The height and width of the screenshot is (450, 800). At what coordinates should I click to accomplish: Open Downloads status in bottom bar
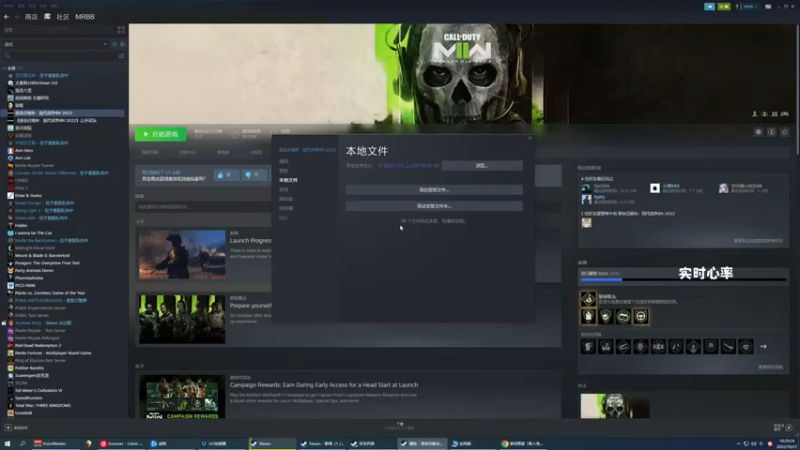pos(399,426)
